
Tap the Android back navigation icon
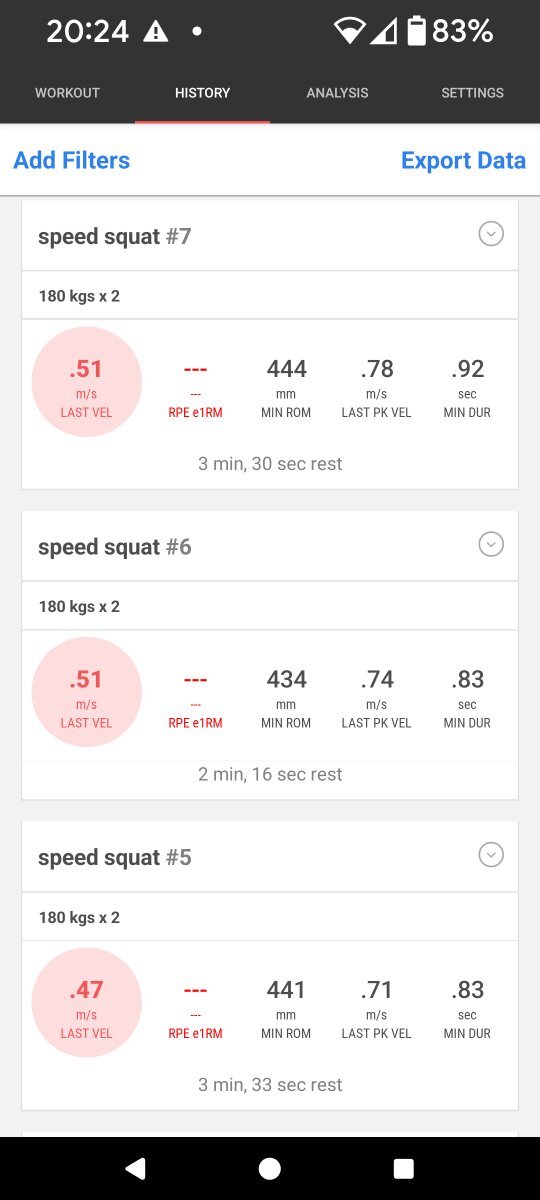135,1168
